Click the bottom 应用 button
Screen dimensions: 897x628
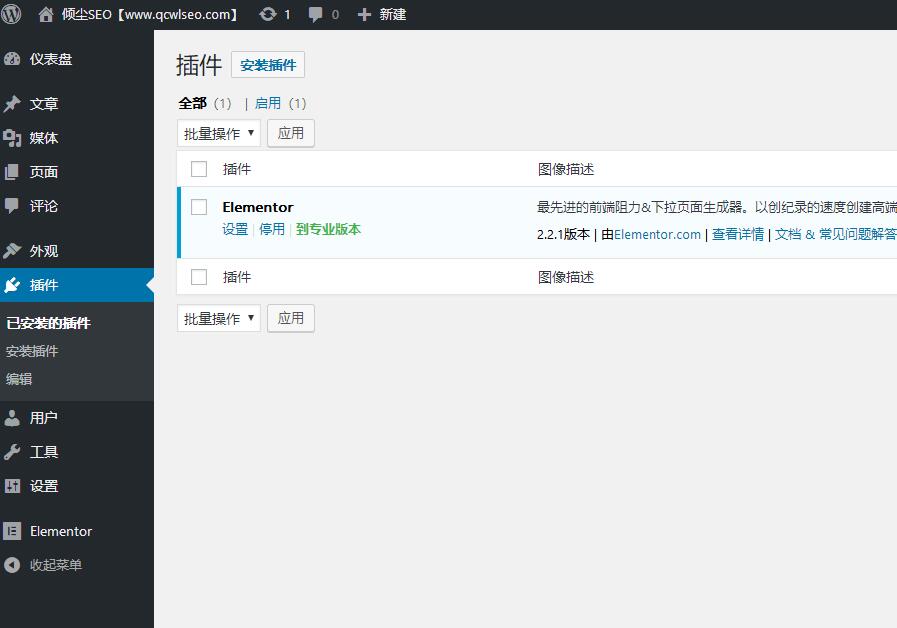pos(291,318)
